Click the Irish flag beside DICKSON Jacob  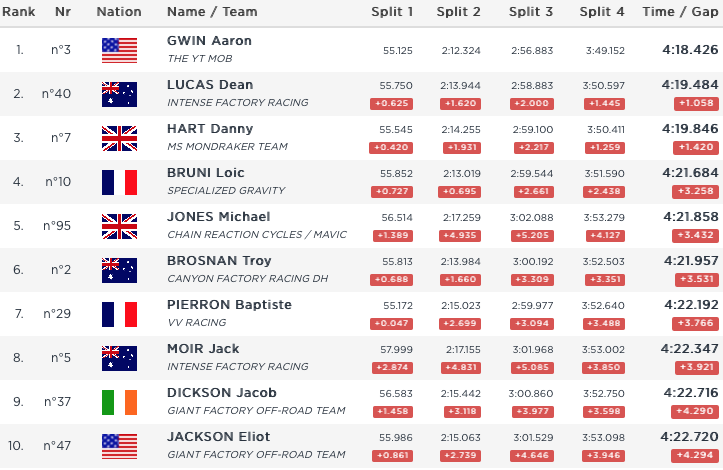119,402
